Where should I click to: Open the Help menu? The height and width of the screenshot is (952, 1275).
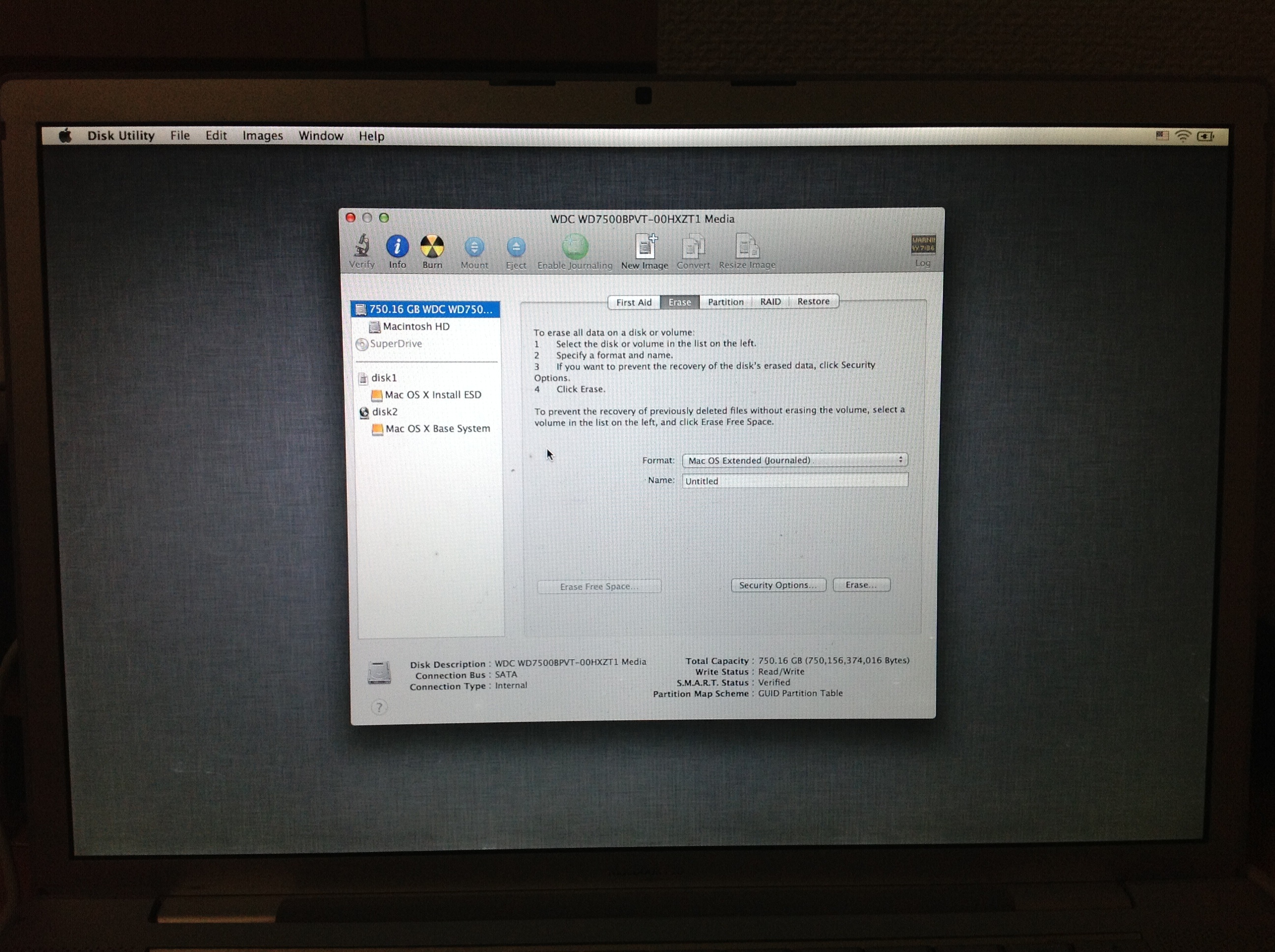(372, 136)
